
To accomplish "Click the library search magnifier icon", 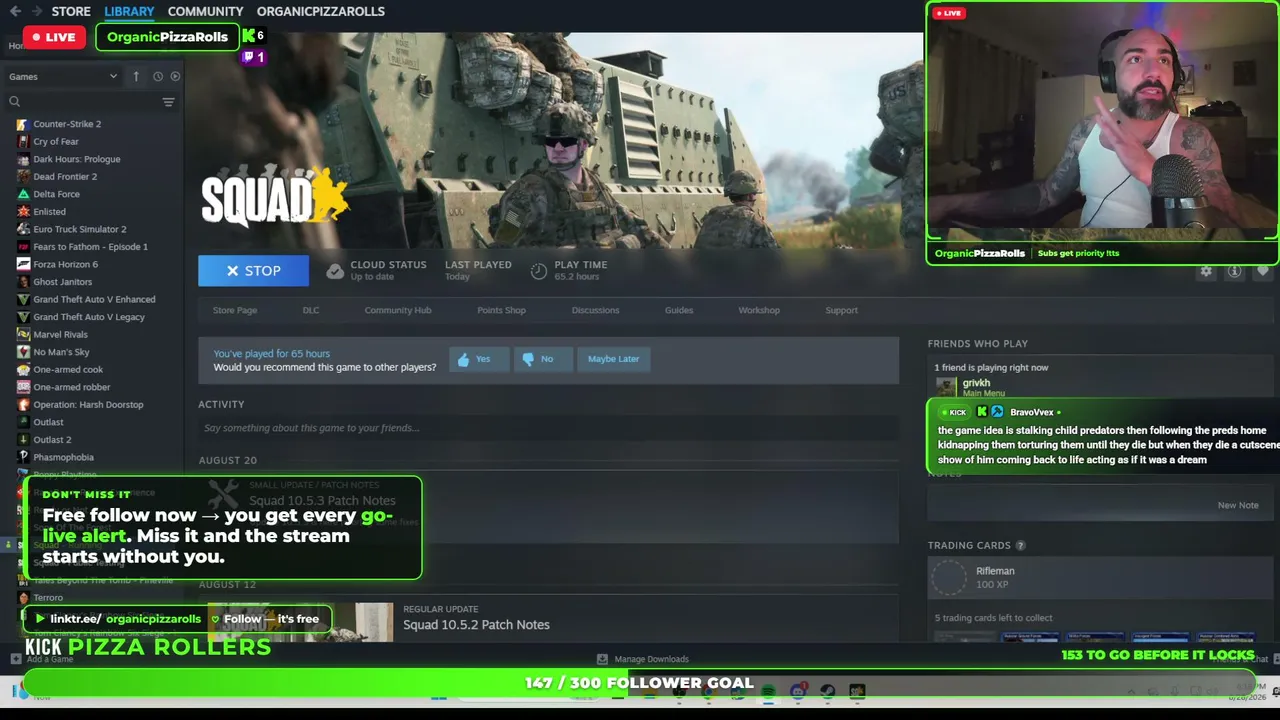I will coord(15,101).
